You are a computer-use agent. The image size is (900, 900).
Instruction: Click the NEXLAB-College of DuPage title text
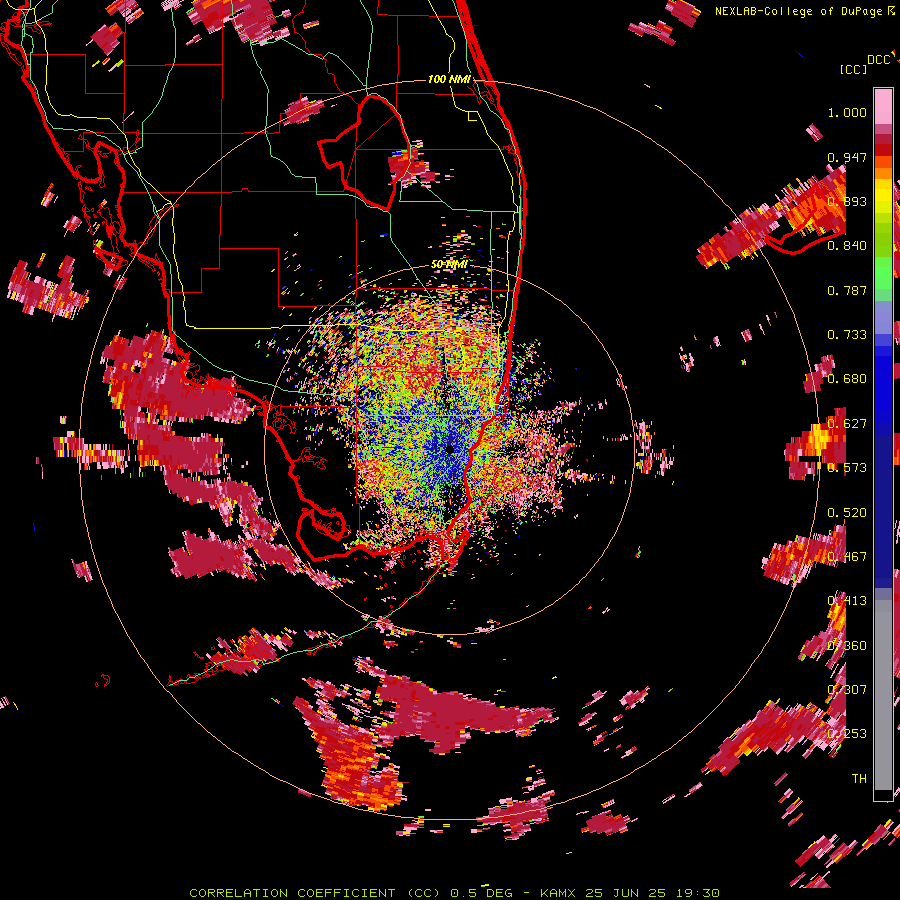pos(800,11)
